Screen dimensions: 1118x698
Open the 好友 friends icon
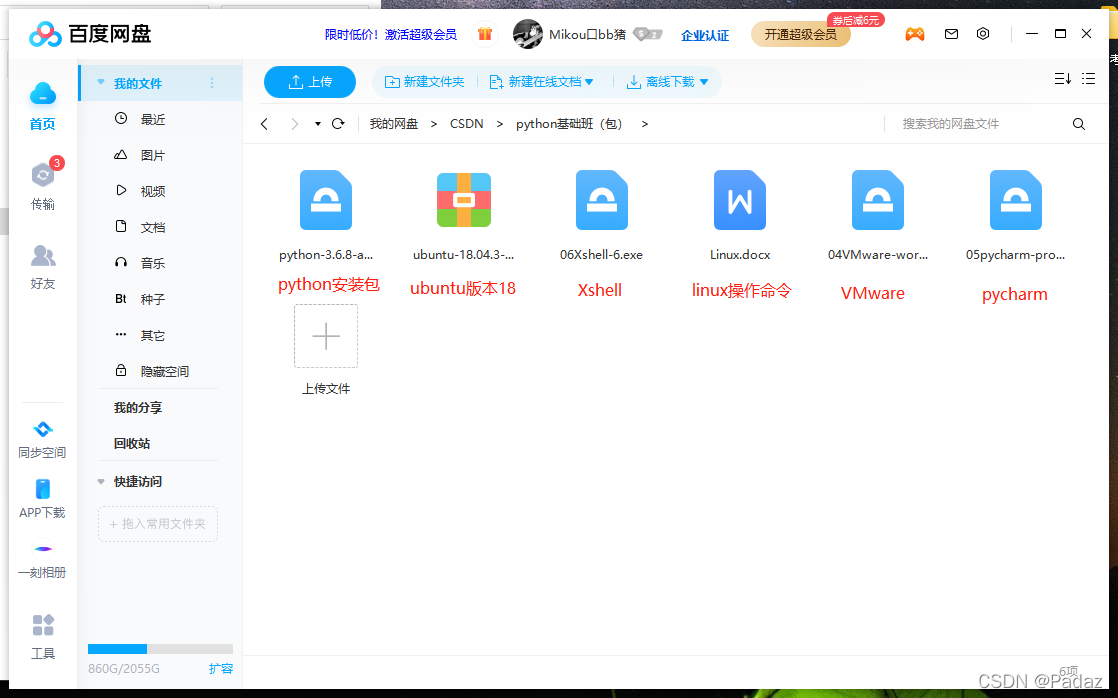point(43,255)
